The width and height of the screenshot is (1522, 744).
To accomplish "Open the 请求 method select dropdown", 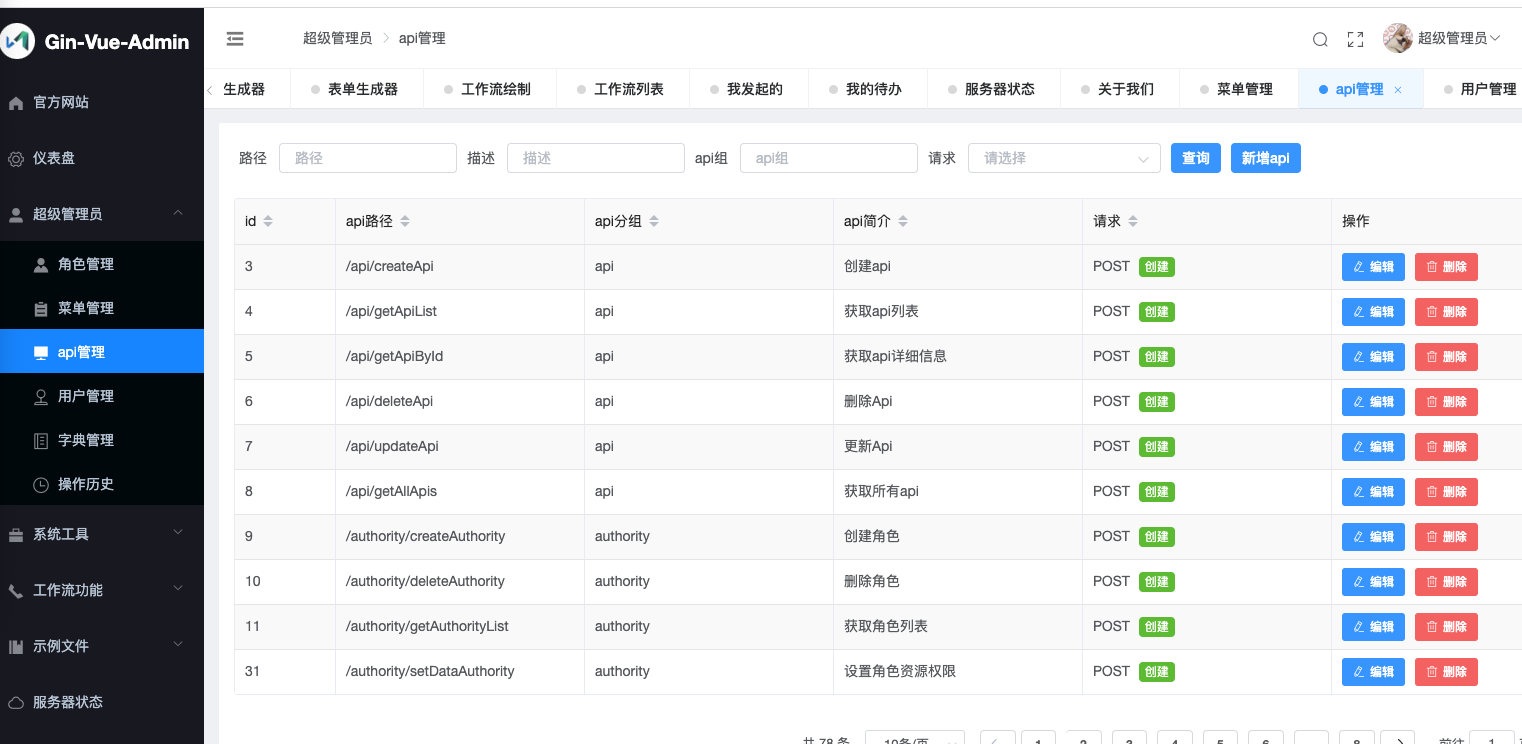I will [x=1064, y=158].
